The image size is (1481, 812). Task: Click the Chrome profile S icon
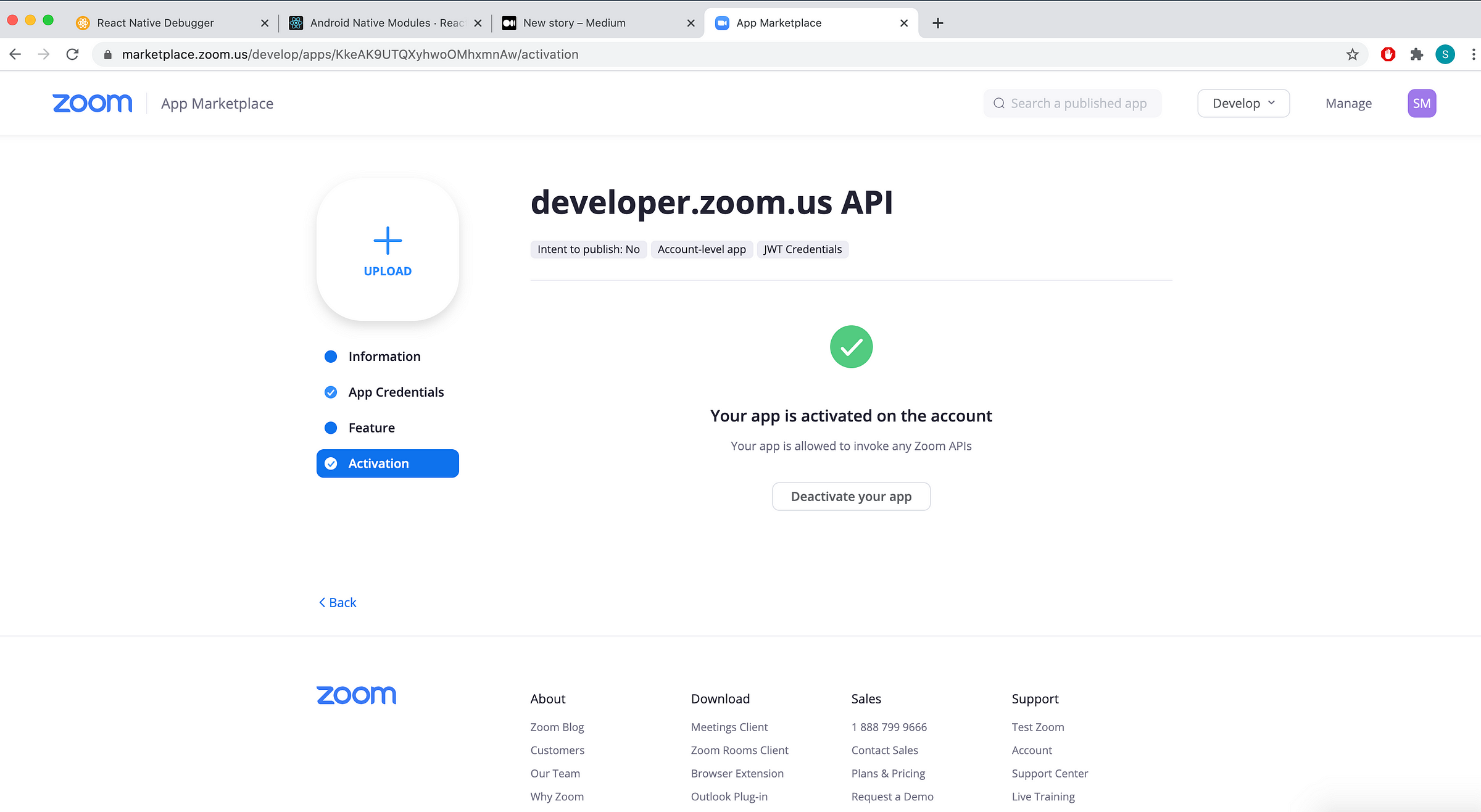(1445, 54)
